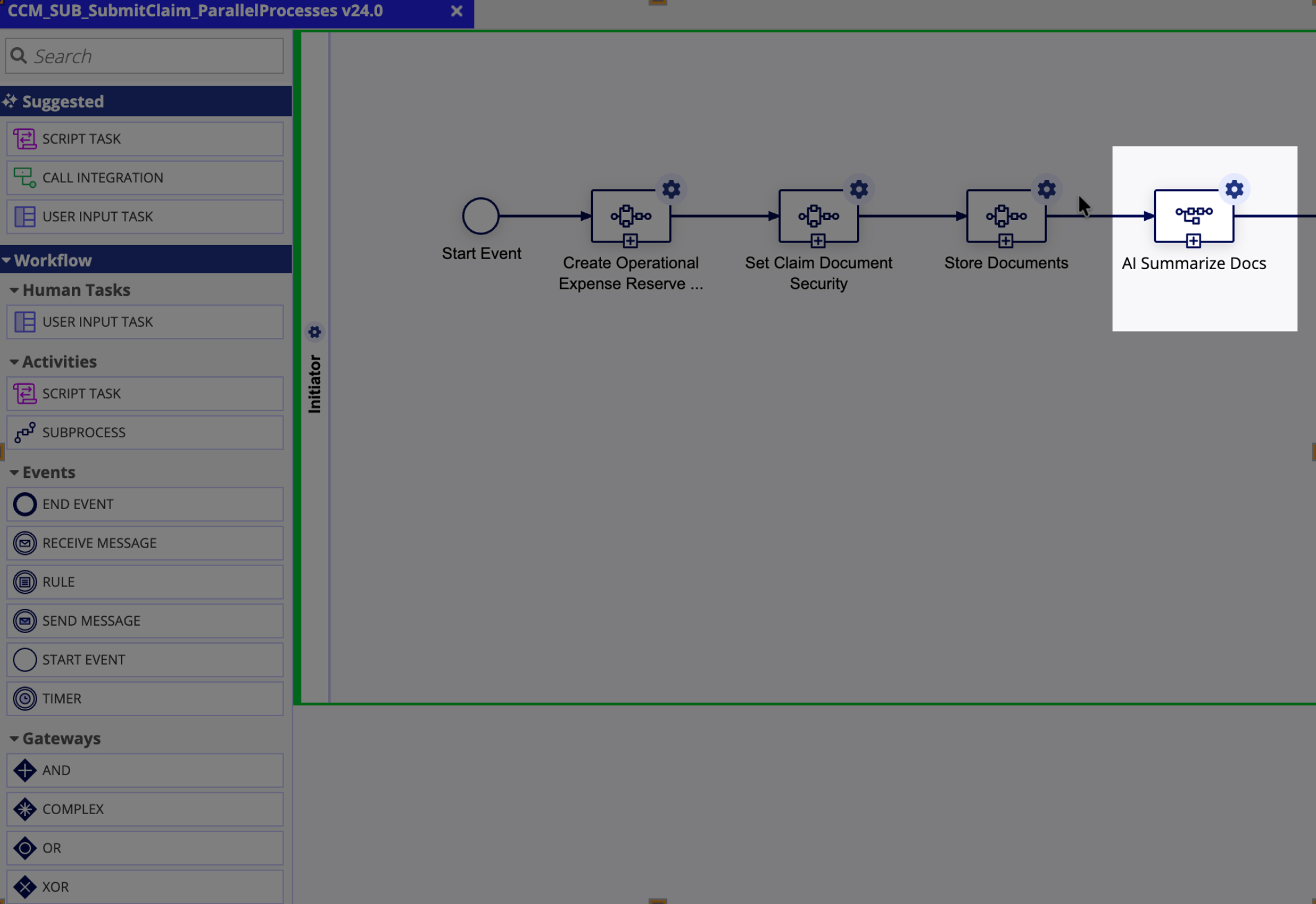Open gear settings on Store Documents node
1316x904 pixels.
click(1047, 189)
